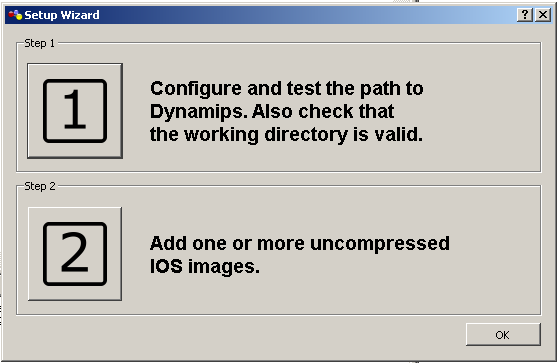557x363 pixels.
Task: Open Step 2 with the boxed number 2 icon
Action: (75, 254)
